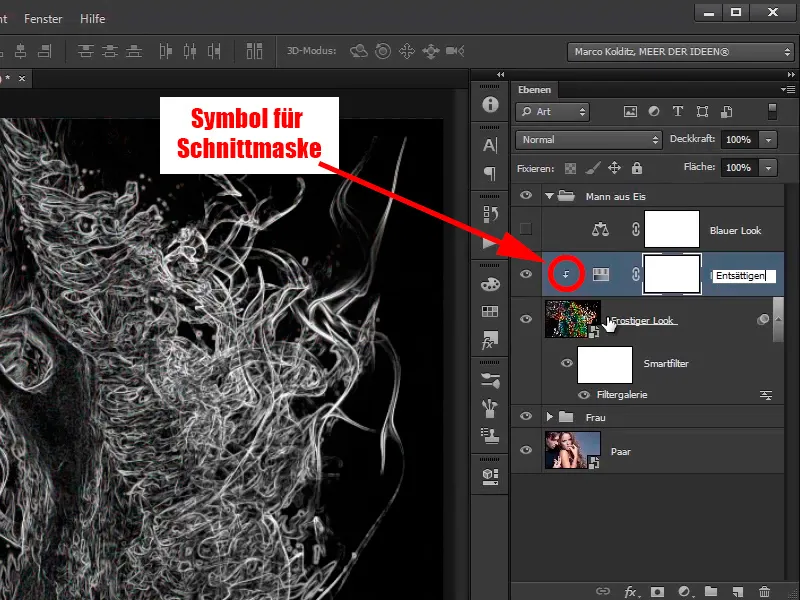Open the Info panel icon

(490, 105)
